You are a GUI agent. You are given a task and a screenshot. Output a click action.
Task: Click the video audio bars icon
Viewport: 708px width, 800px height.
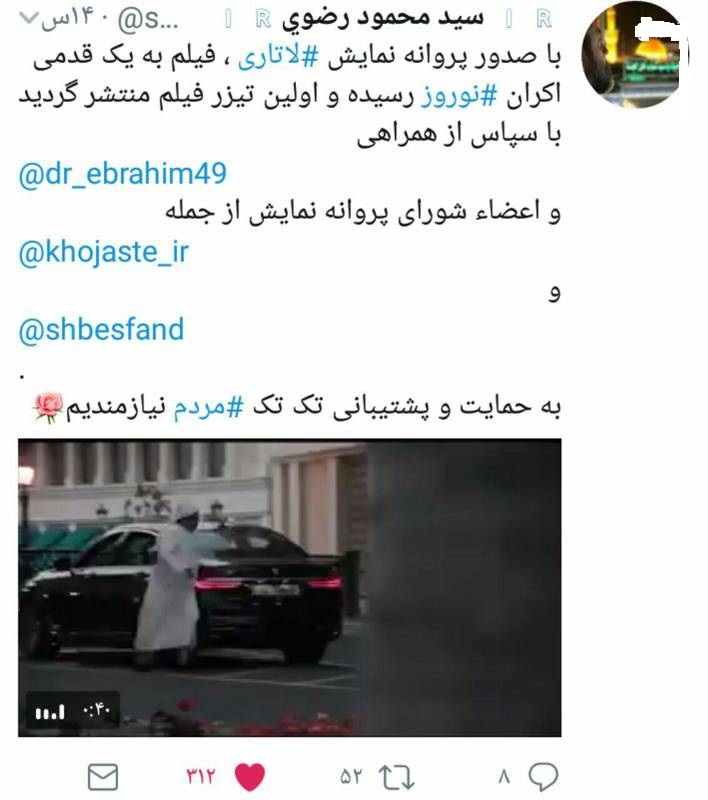50,711
